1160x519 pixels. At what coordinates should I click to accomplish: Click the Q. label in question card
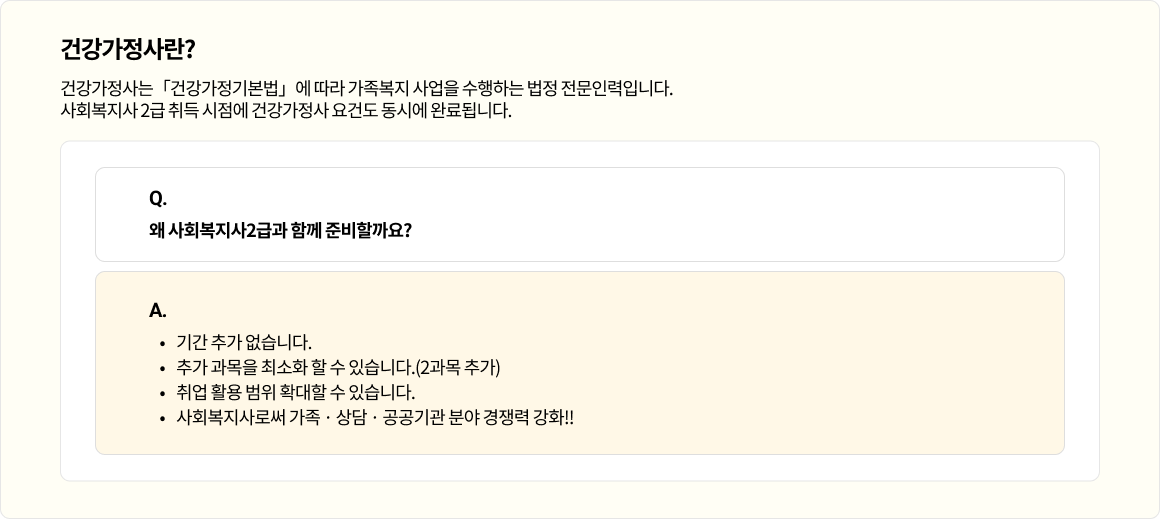pyautogui.click(x=158, y=199)
